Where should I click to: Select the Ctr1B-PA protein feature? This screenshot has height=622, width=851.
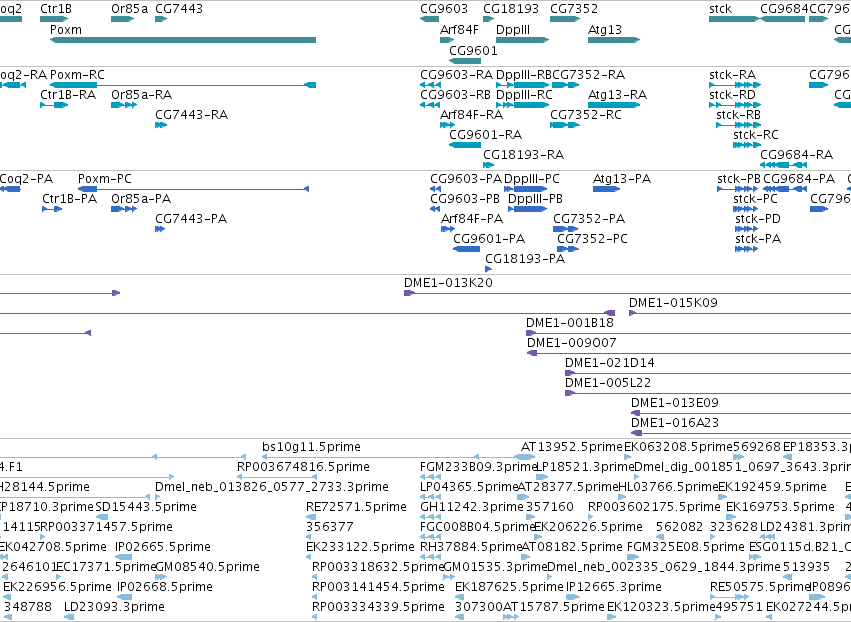point(52,209)
